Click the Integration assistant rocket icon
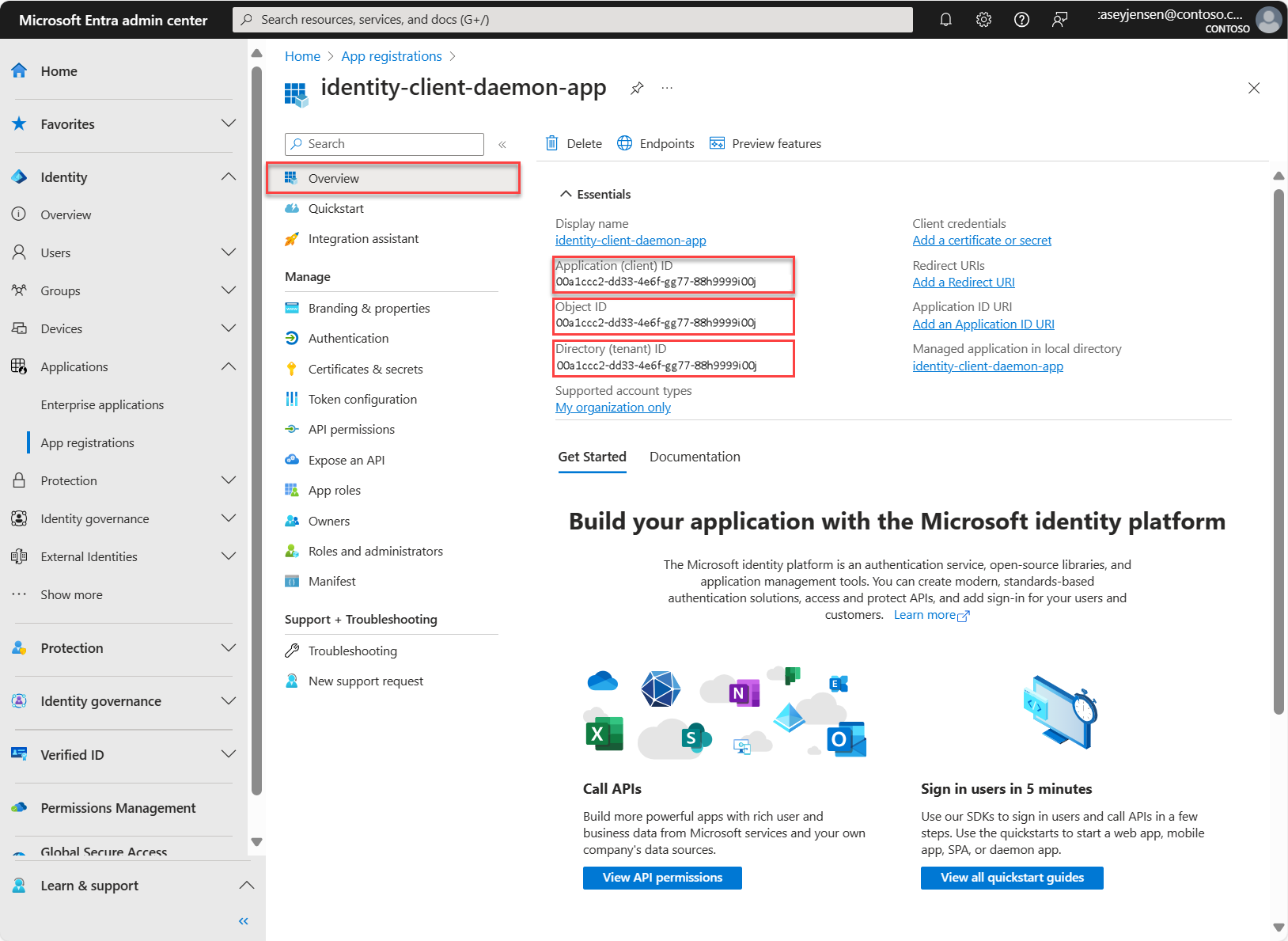Screen dimensions: 1288x941 click(292, 239)
